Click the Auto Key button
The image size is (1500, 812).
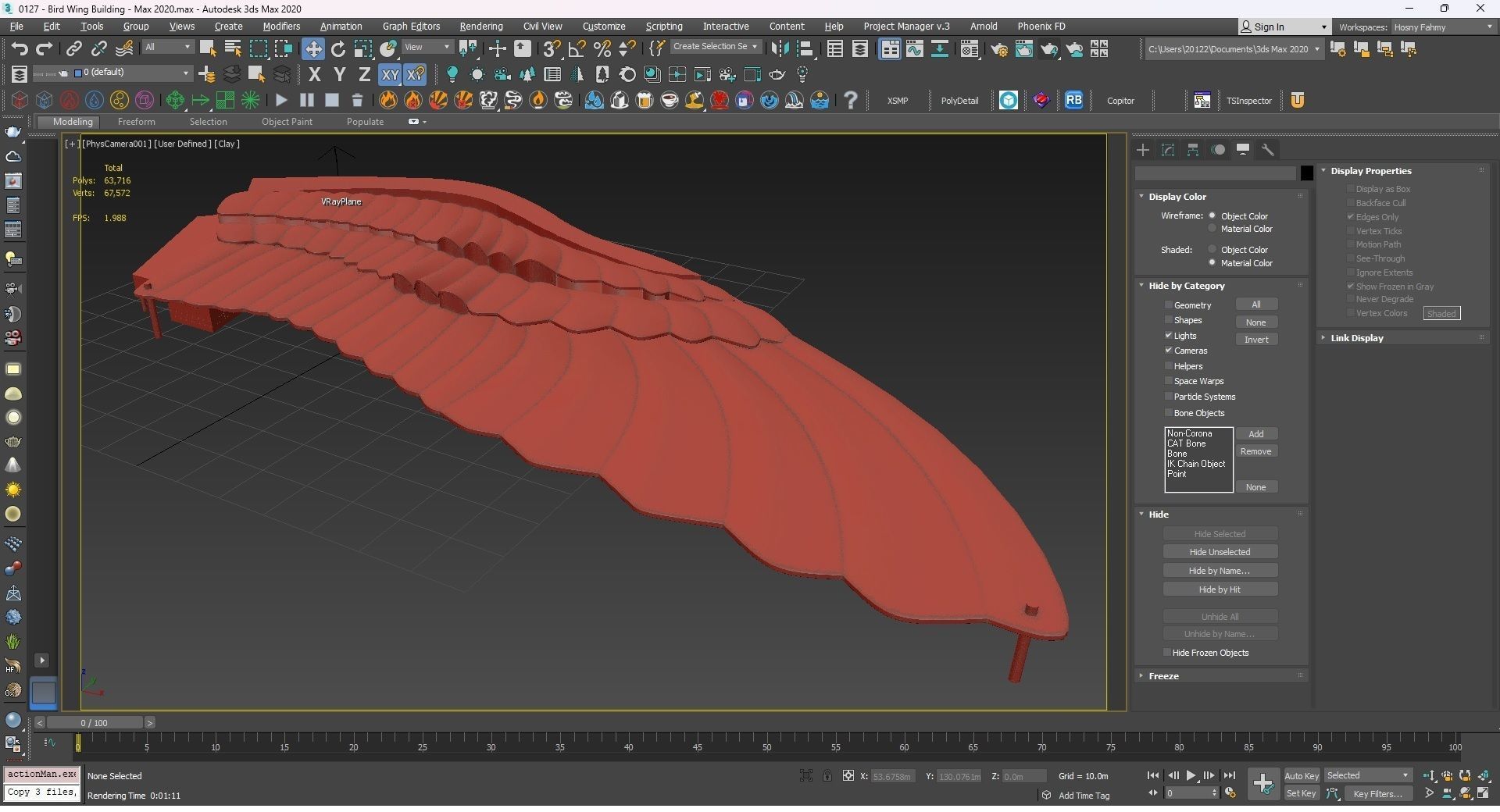pos(1302,775)
